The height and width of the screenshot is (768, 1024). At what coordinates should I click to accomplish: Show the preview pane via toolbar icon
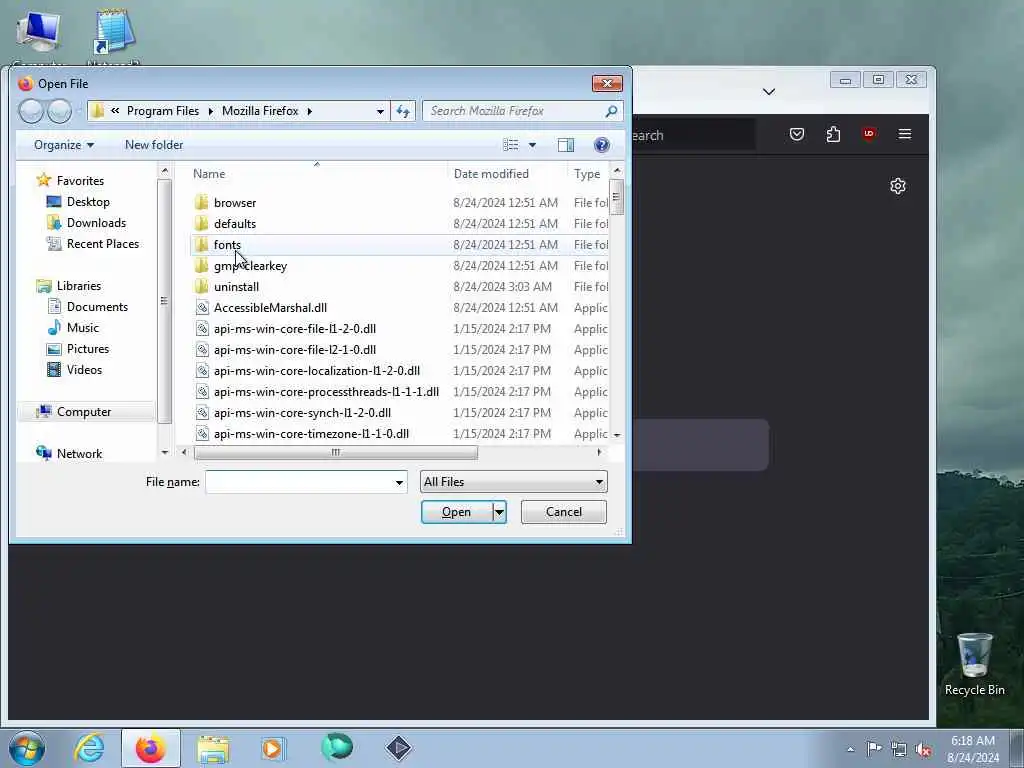point(566,145)
